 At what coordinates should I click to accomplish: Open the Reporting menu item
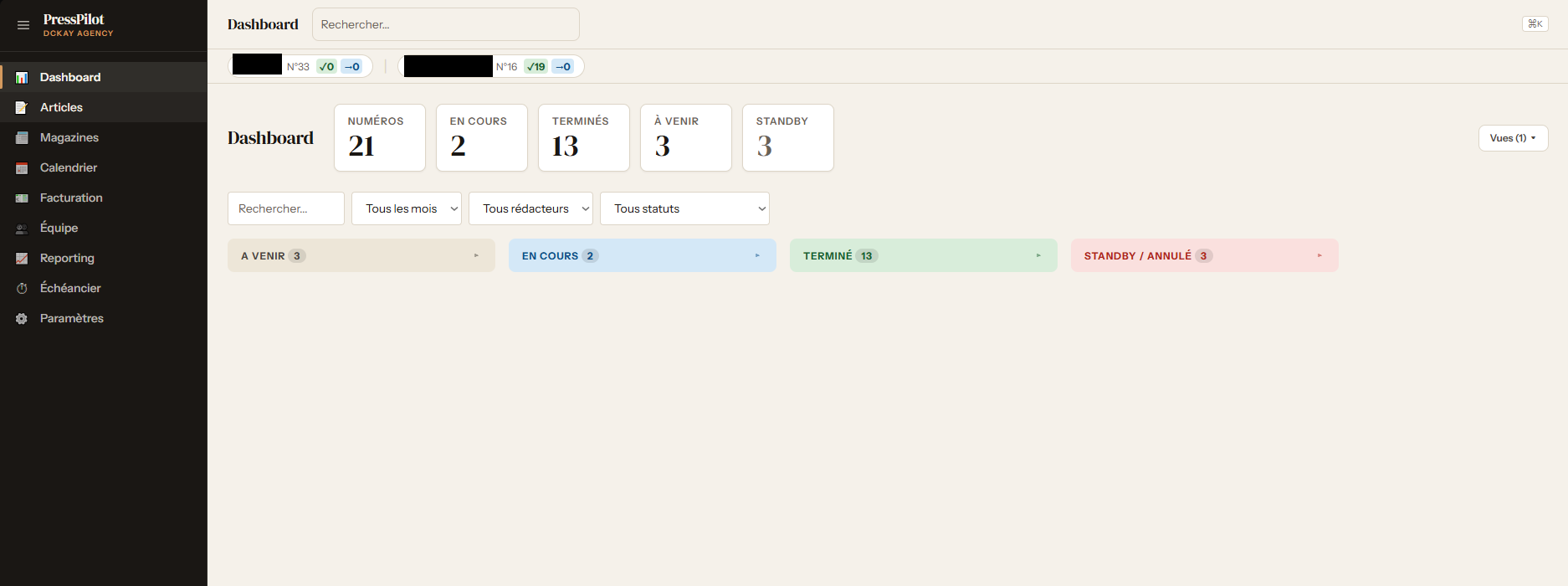(x=104, y=258)
